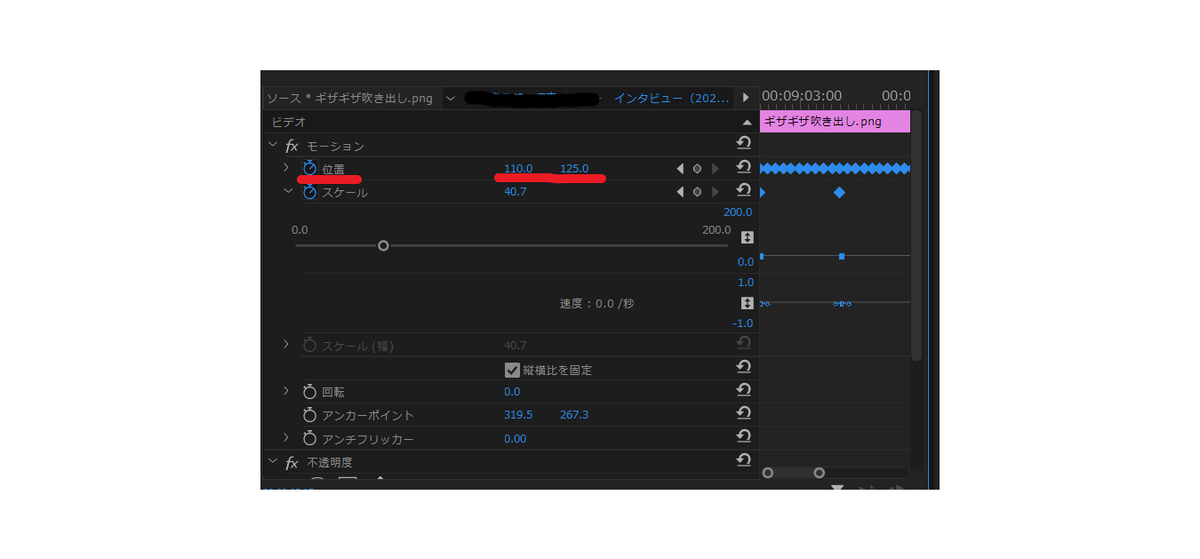
Task: Expand the 位置 property
Action: (286, 167)
